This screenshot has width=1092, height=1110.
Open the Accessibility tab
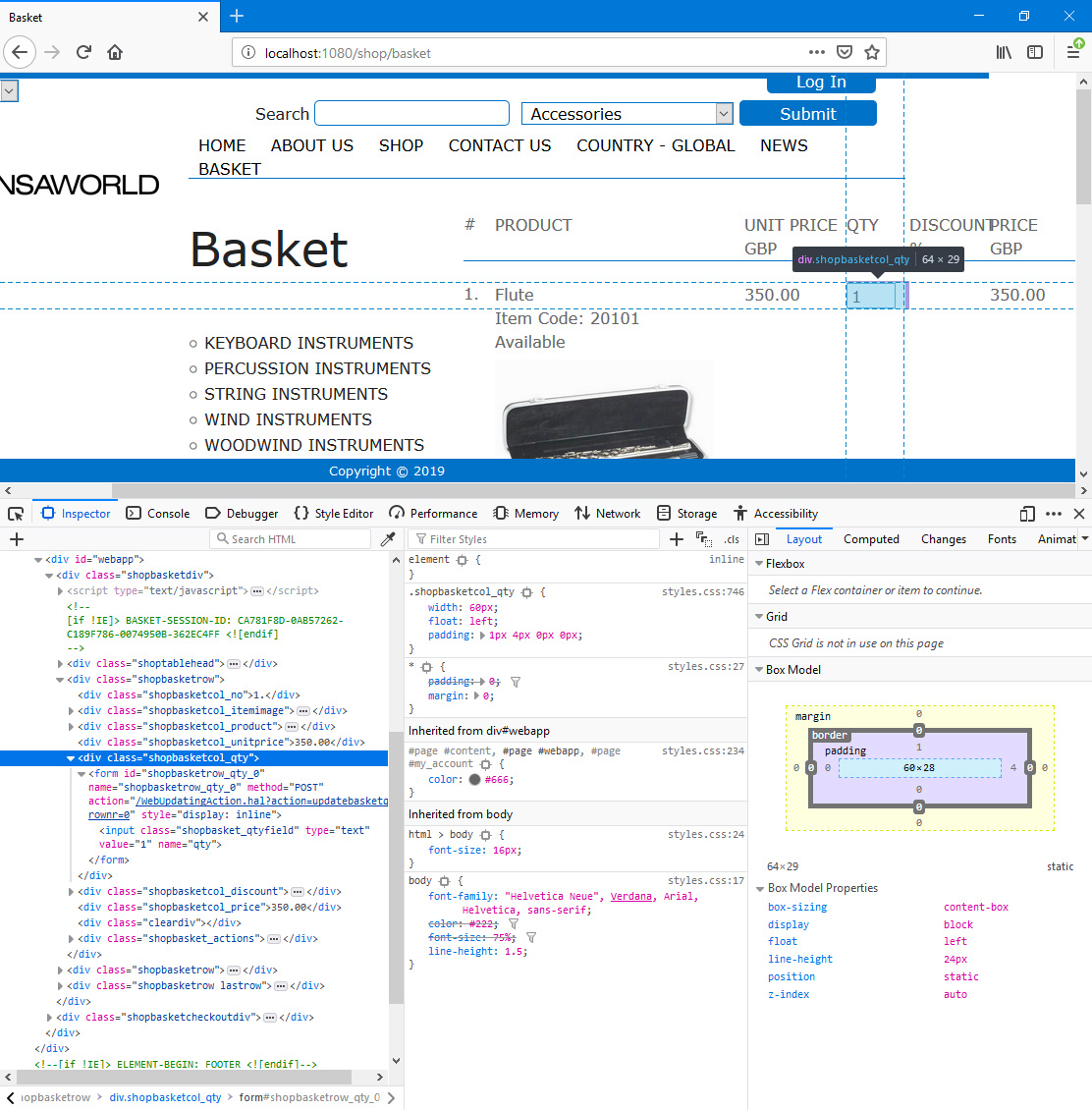point(776,514)
